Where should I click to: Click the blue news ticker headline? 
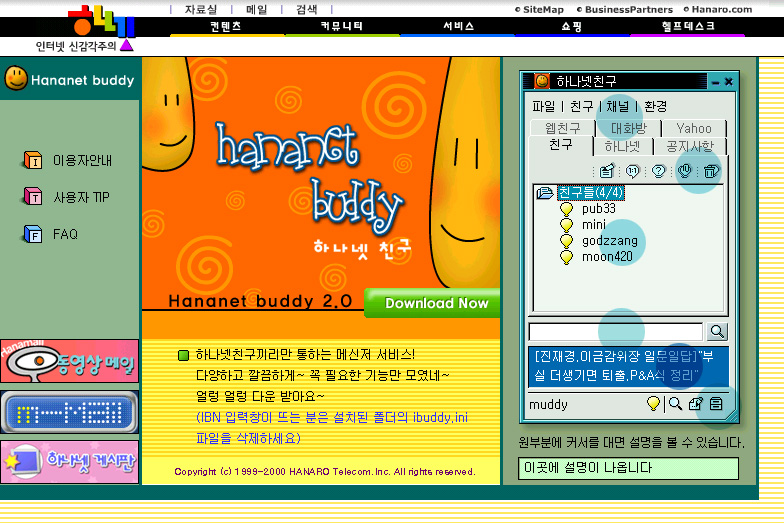coord(628,366)
